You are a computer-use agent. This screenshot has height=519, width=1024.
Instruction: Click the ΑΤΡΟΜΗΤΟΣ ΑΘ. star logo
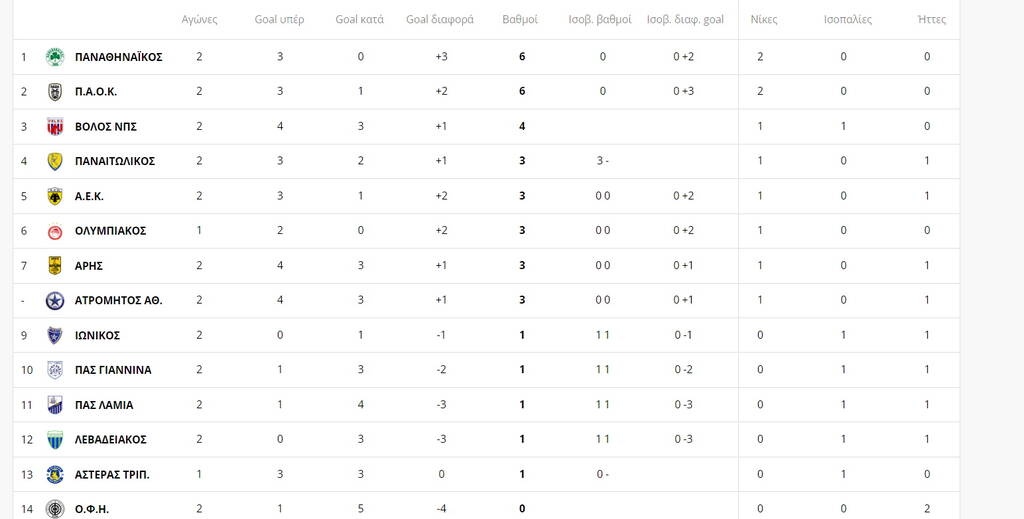[x=55, y=300]
